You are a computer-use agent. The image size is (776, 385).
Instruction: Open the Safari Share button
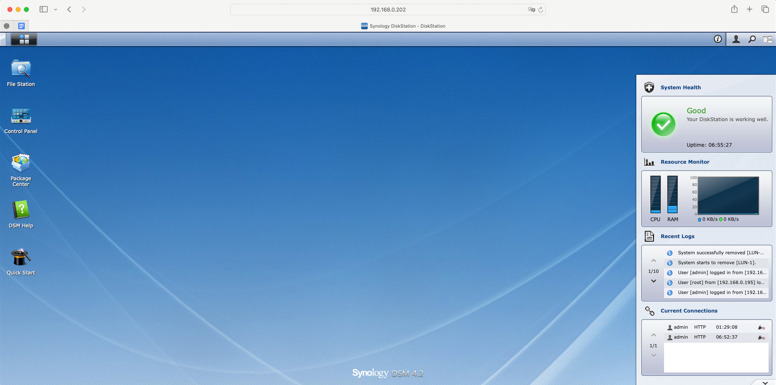[734, 9]
